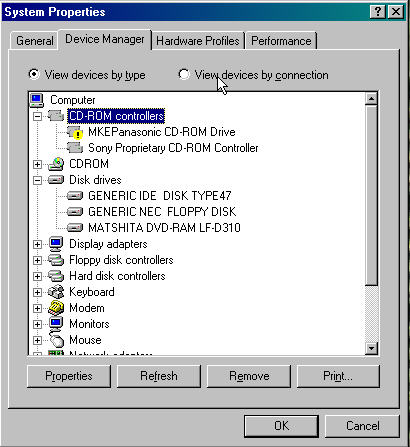410x447 pixels.
Task: Open the Performance tab
Action: [281, 41]
